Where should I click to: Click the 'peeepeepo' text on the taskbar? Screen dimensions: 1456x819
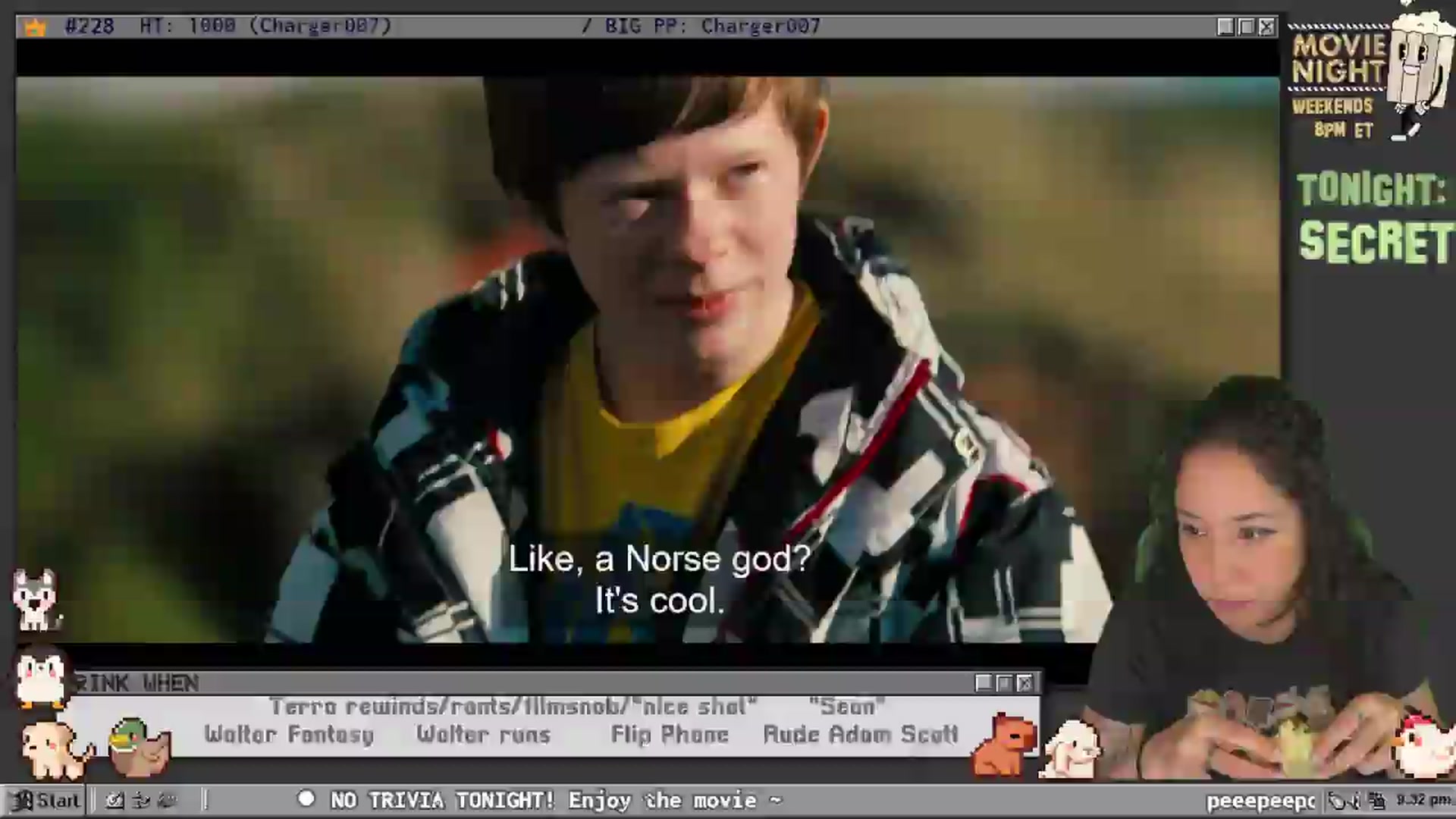1261,802
